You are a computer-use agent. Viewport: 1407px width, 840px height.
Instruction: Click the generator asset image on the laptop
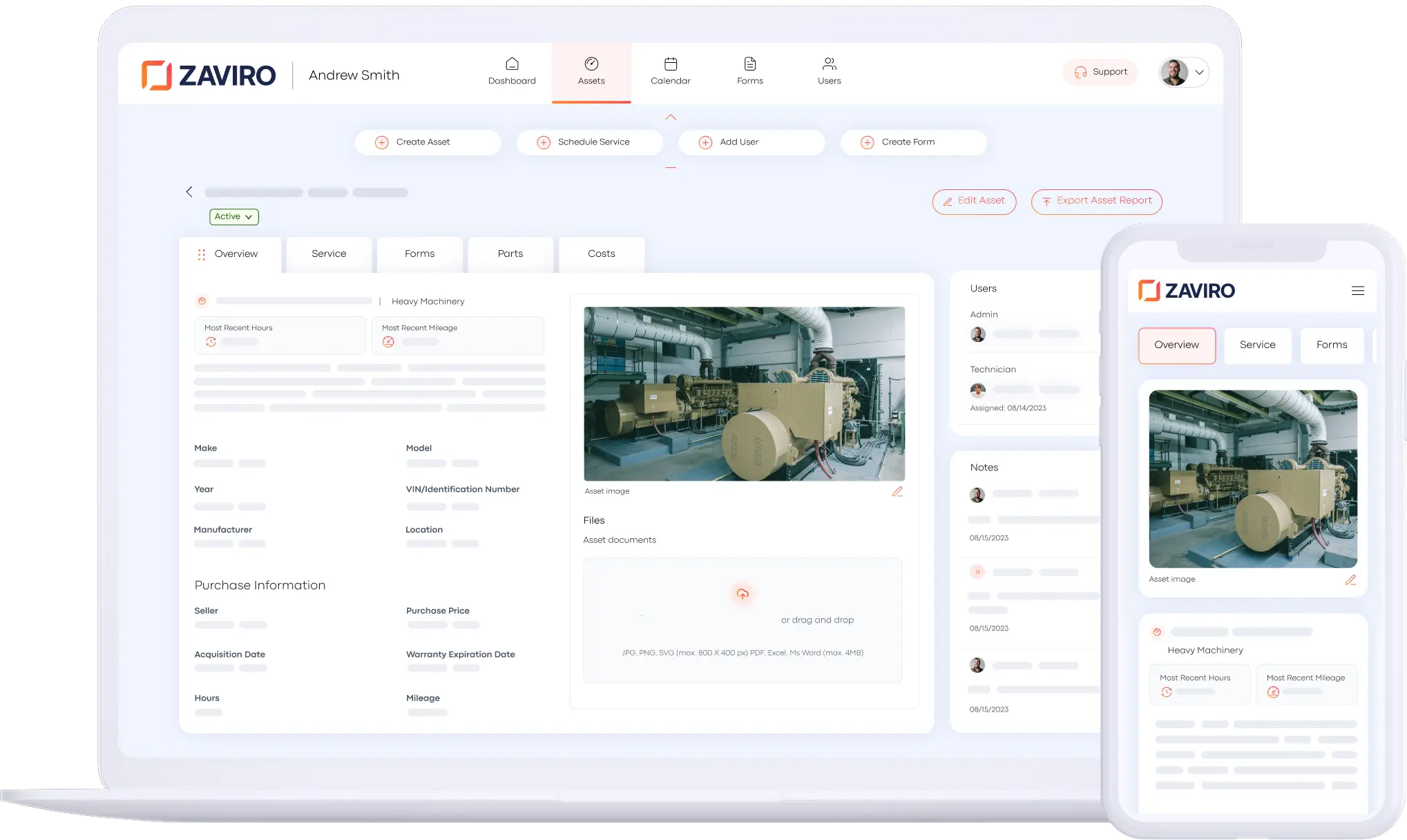coord(744,394)
